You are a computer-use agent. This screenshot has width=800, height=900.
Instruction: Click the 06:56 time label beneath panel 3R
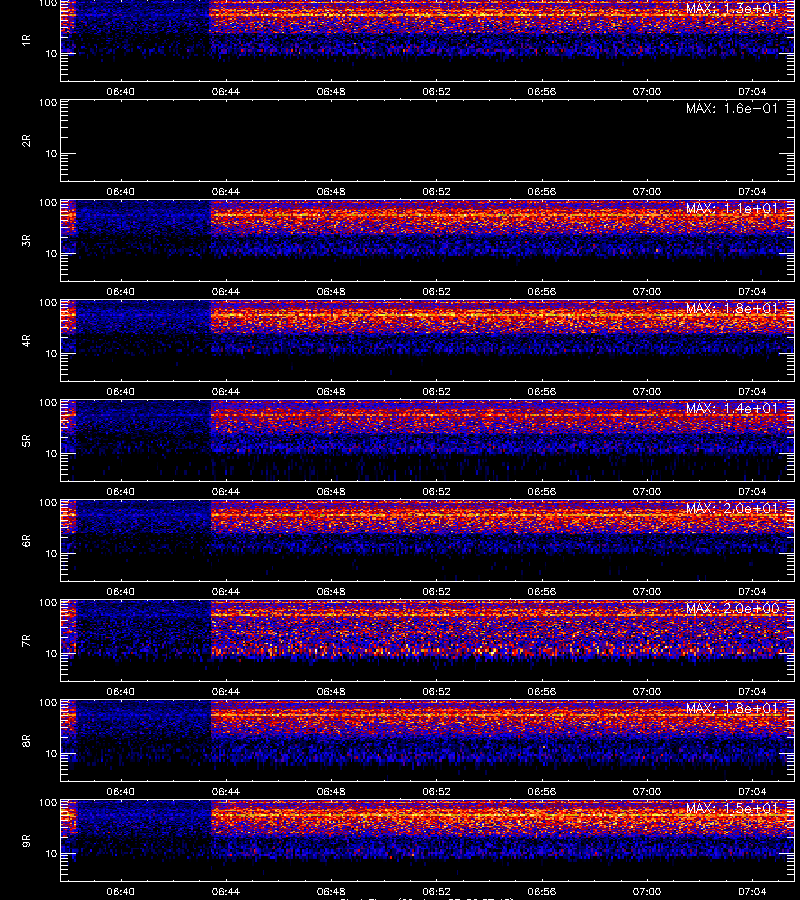(542, 292)
